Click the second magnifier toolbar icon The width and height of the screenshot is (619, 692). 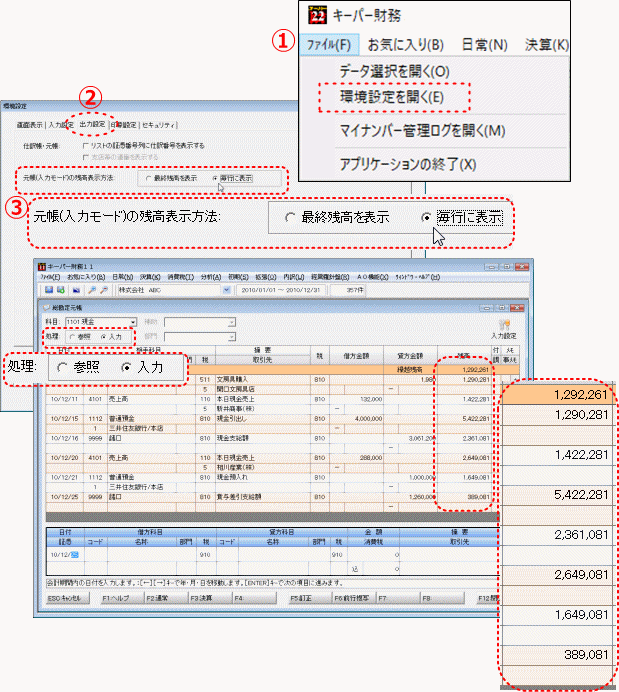104,290
